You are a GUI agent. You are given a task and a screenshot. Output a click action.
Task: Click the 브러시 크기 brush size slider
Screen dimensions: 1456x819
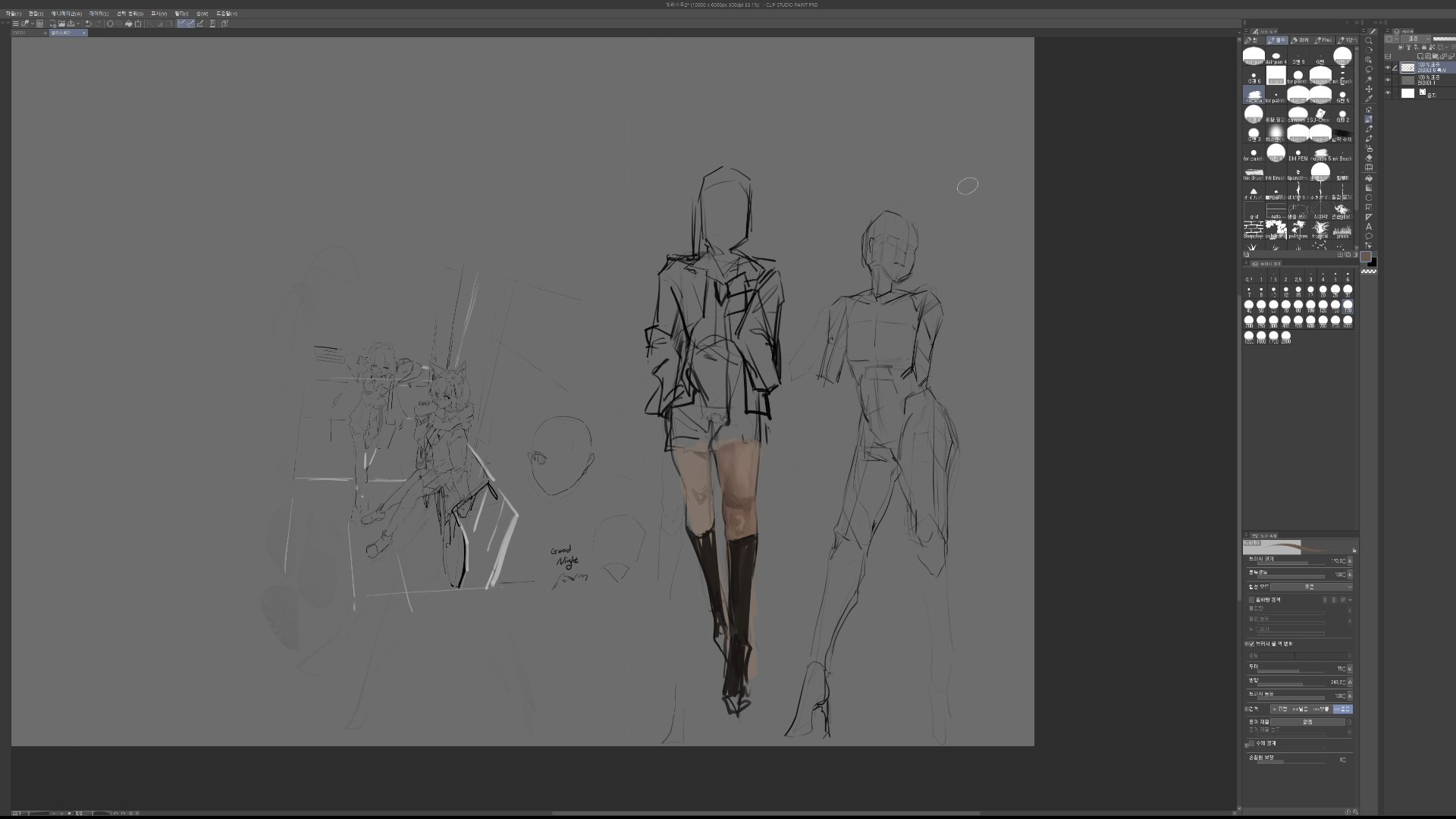tap(1291, 563)
